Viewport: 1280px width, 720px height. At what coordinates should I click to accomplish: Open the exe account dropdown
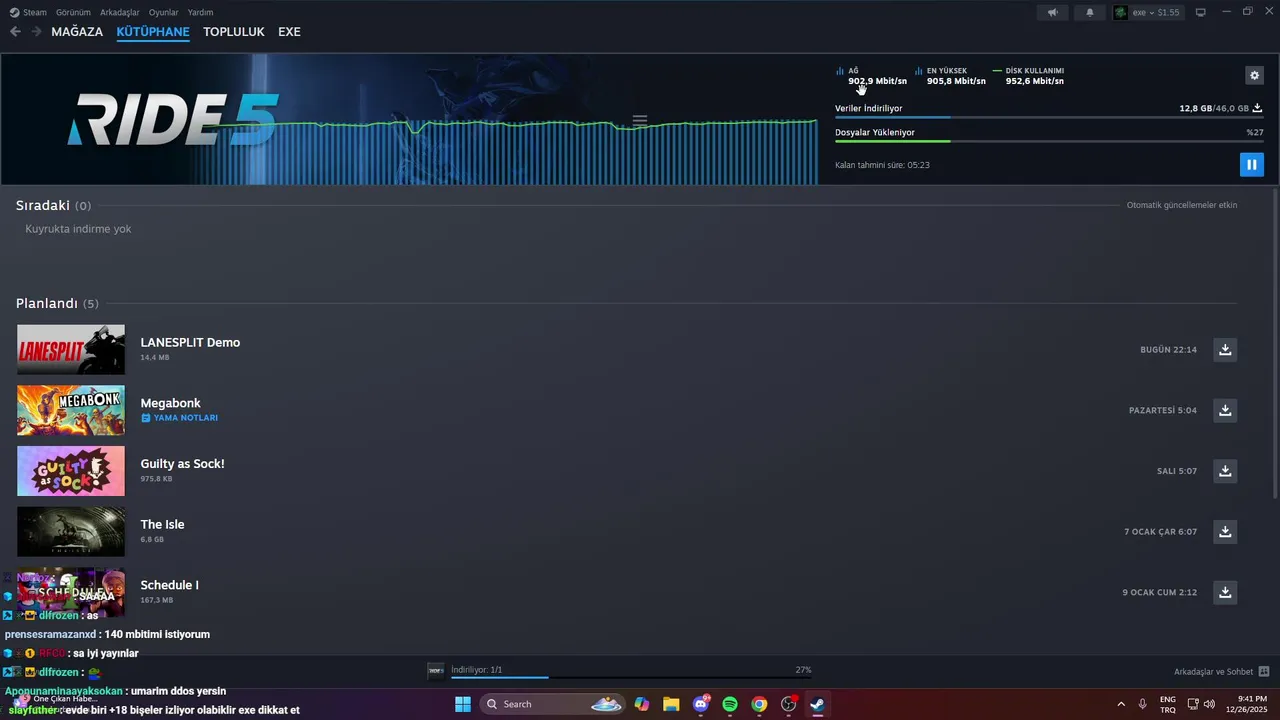[x=1147, y=12]
